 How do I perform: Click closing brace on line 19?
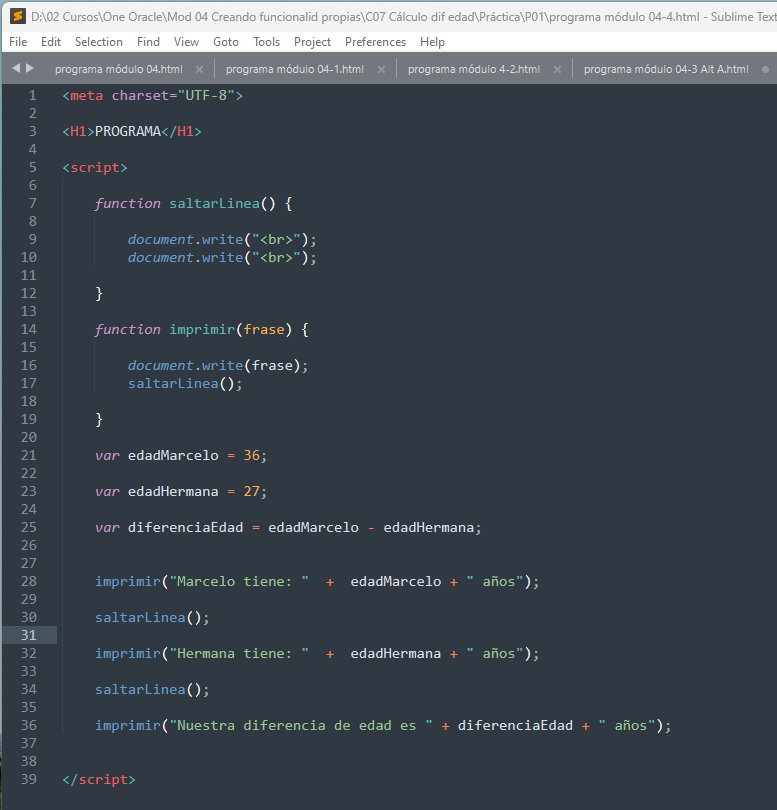point(99,419)
